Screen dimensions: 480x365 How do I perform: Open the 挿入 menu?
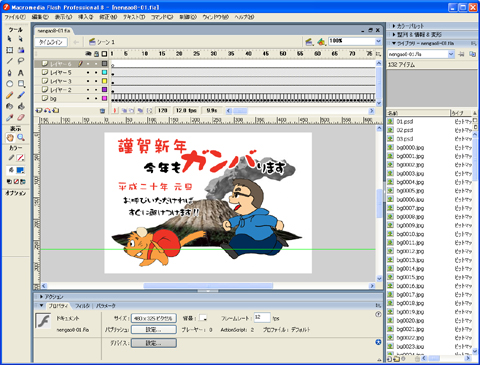pyautogui.click(x=85, y=17)
